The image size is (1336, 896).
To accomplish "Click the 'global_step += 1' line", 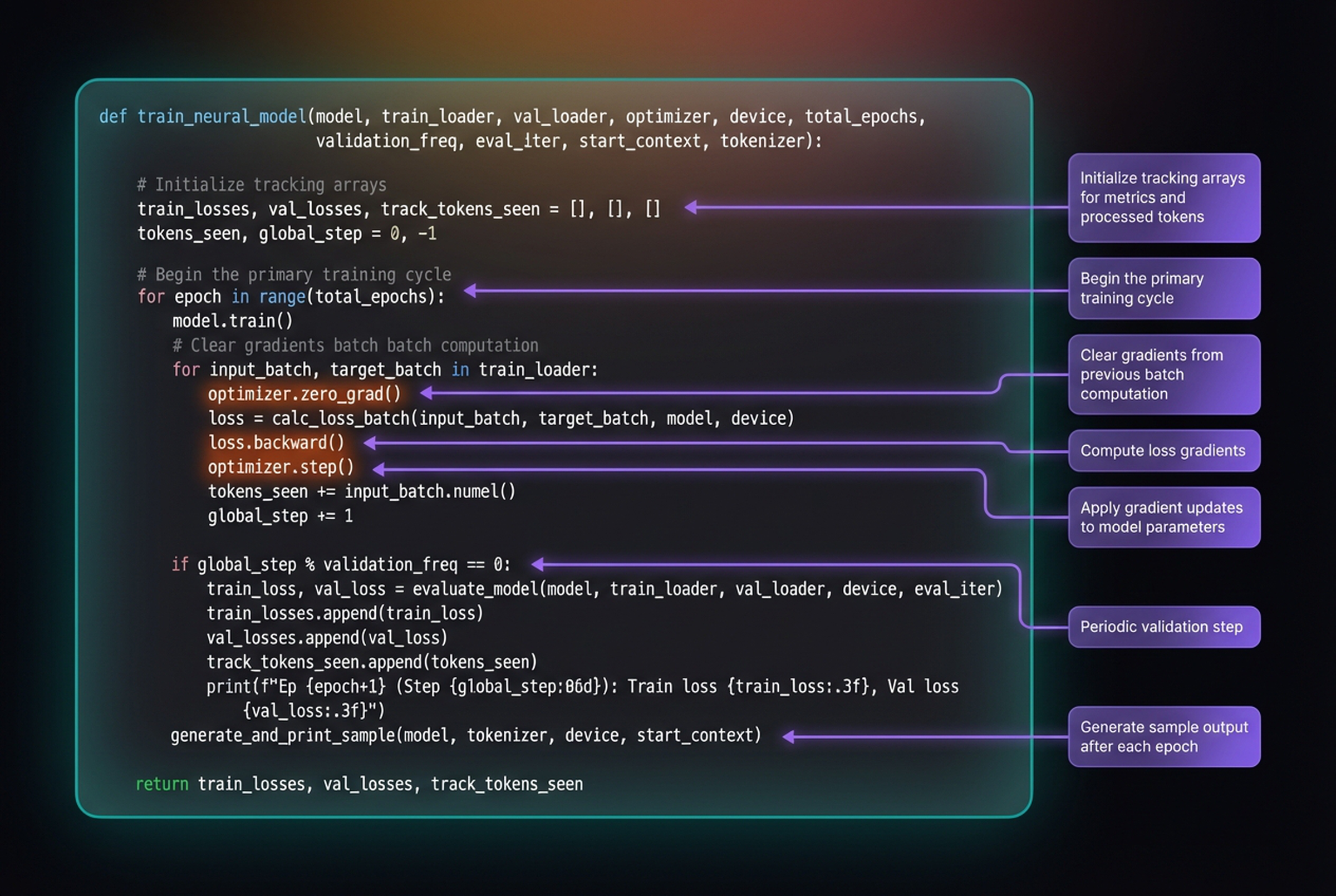I will coord(281,516).
